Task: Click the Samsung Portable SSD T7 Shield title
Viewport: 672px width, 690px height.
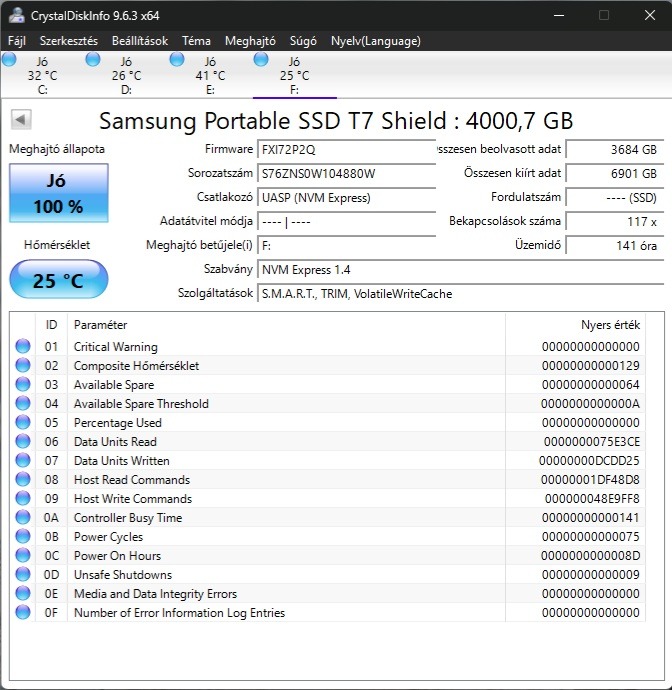Action: point(336,121)
